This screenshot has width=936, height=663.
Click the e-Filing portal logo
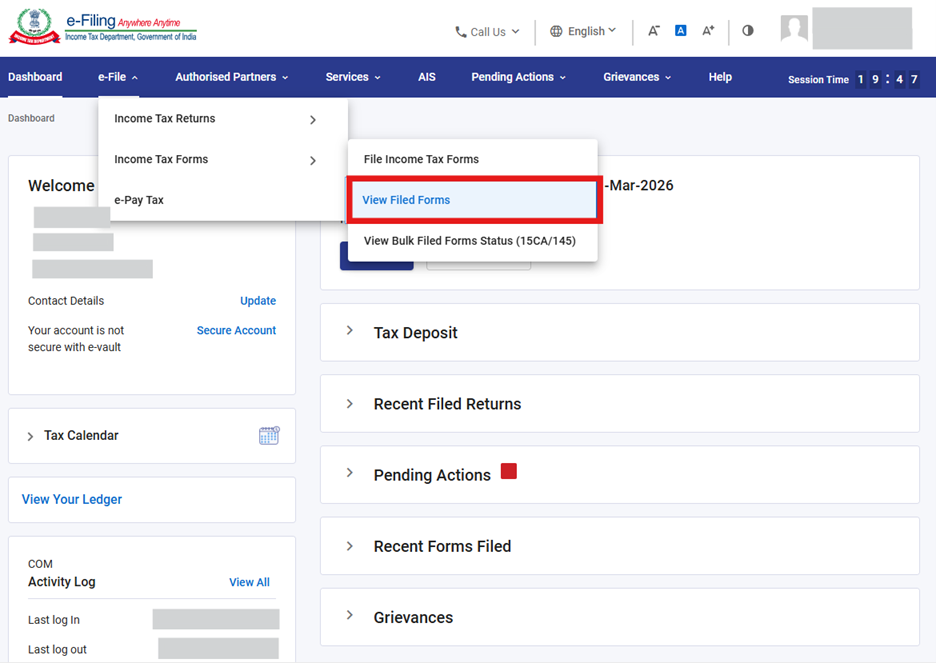(x=103, y=28)
